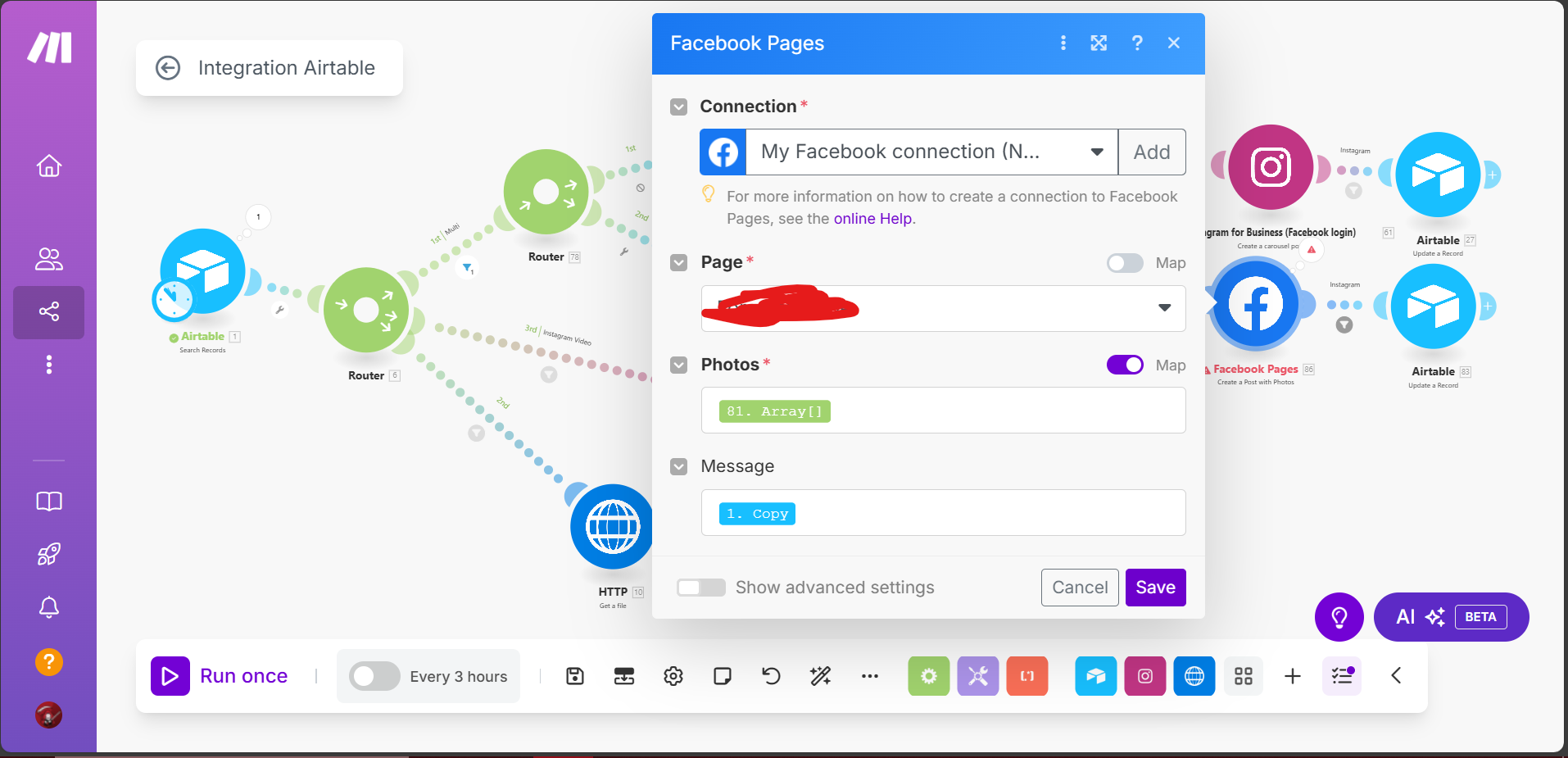This screenshot has width=1568, height=758.
Task: Open the orange Help question icon in sidebar
Action: coord(49,661)
